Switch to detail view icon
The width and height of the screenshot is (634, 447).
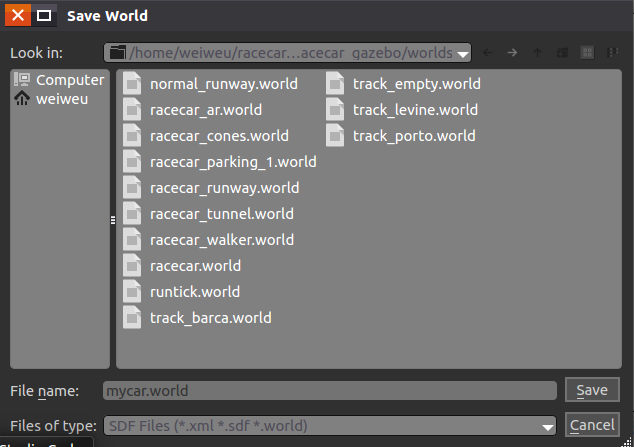coord(613,53)
